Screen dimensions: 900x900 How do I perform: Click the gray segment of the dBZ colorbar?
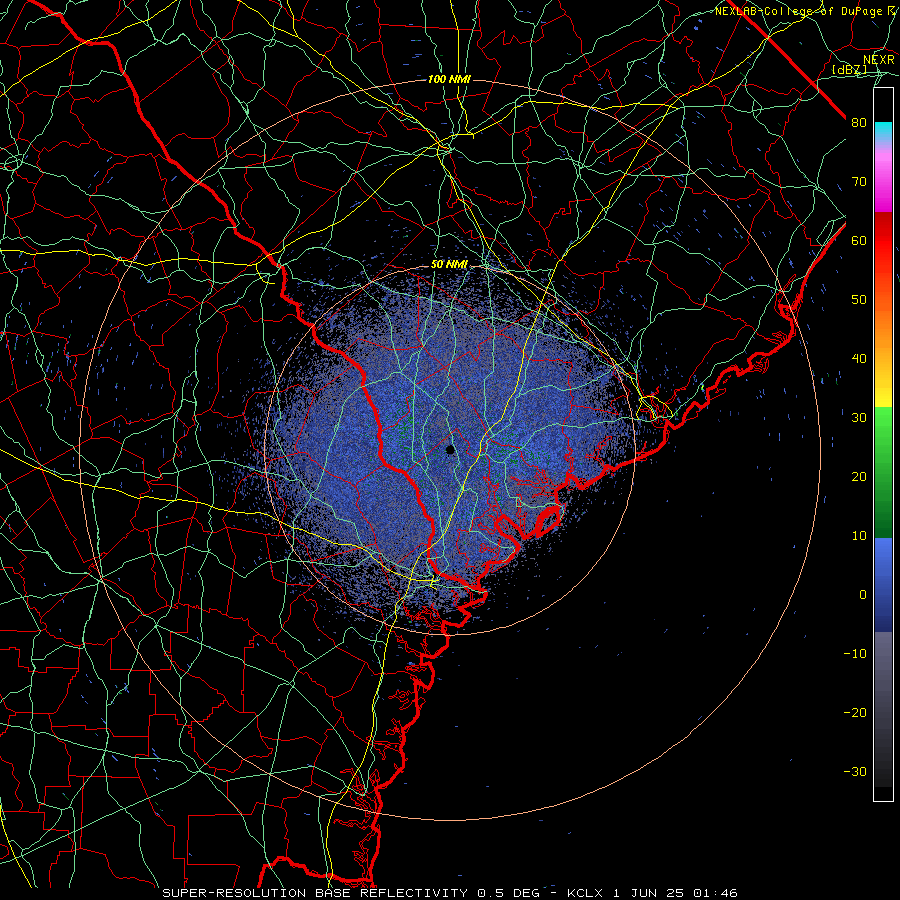[x=883, y=709]
